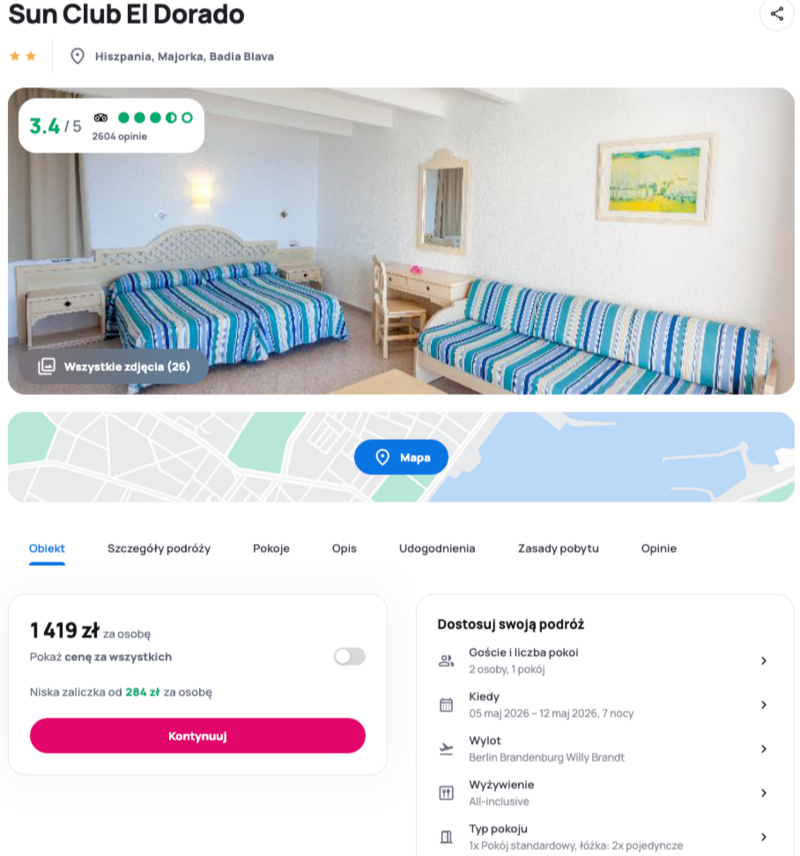Click the TripAdvisor owl rating icon
This screenshot has width=800, height=856.
pyautogui.click(x=101, y=117)
